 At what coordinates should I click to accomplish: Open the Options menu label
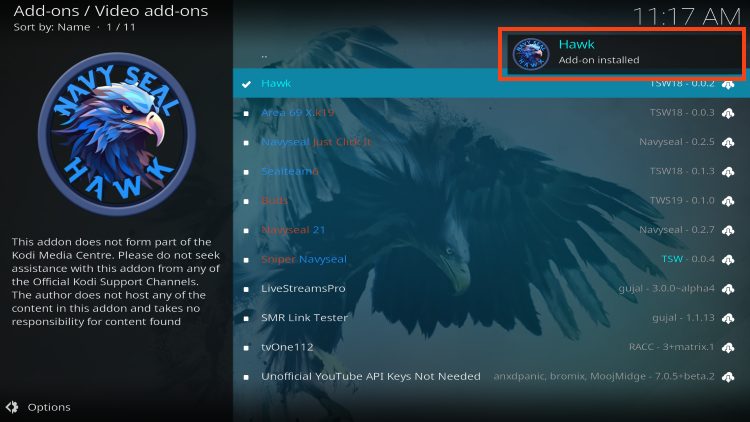coord(49,407)
